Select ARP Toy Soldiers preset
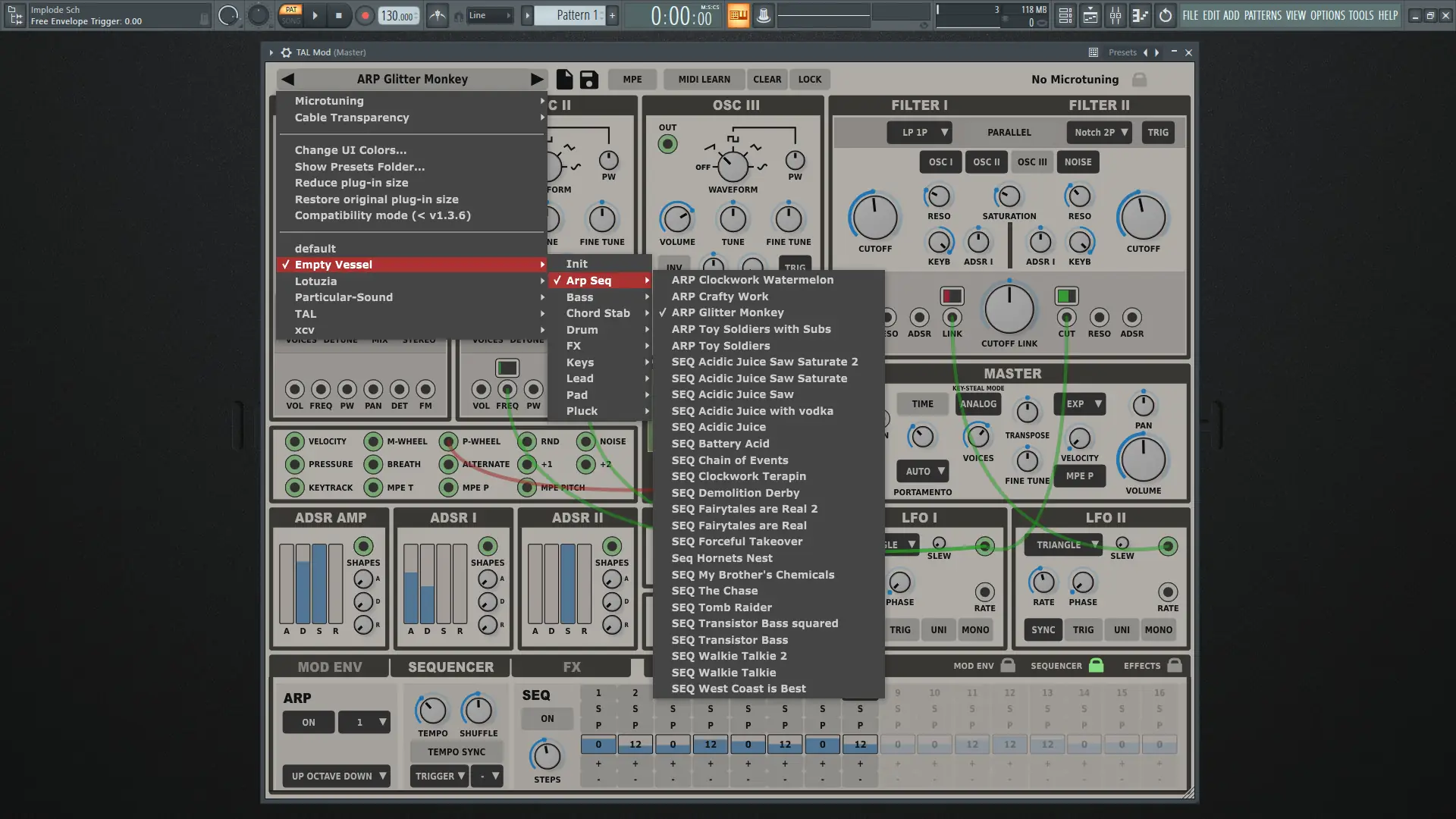 pos(720,346)
